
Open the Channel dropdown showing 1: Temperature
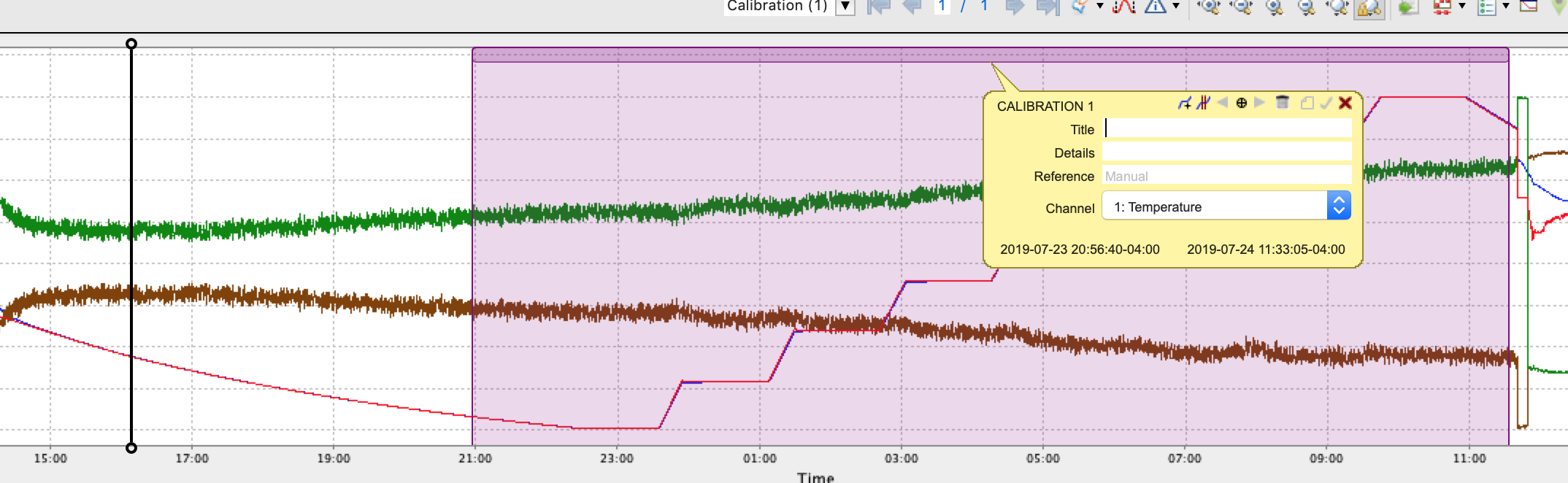(1226, 206)
